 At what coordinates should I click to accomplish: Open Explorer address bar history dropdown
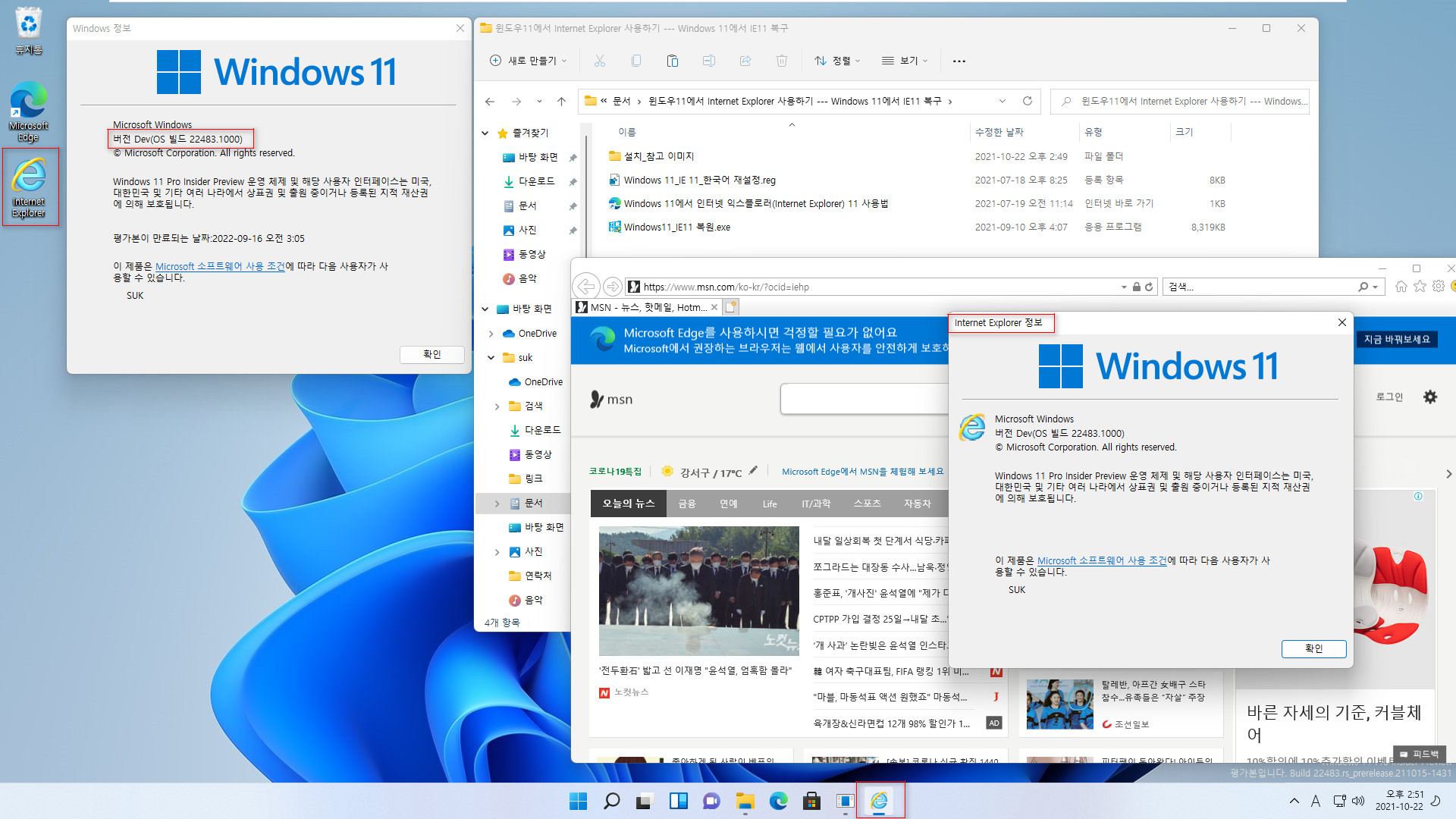(1003, 101)
